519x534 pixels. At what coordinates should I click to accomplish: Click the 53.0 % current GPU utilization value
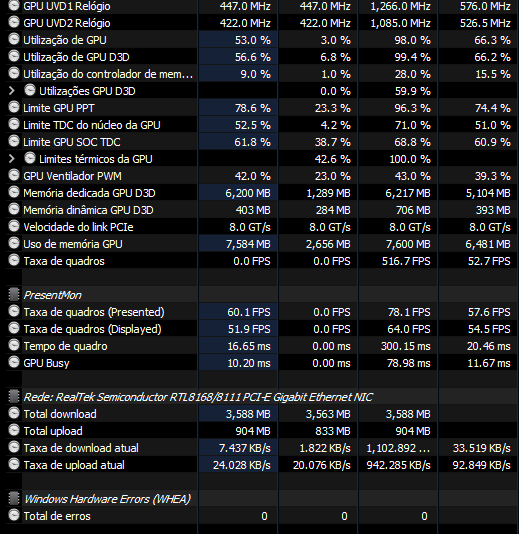point(253,40)
